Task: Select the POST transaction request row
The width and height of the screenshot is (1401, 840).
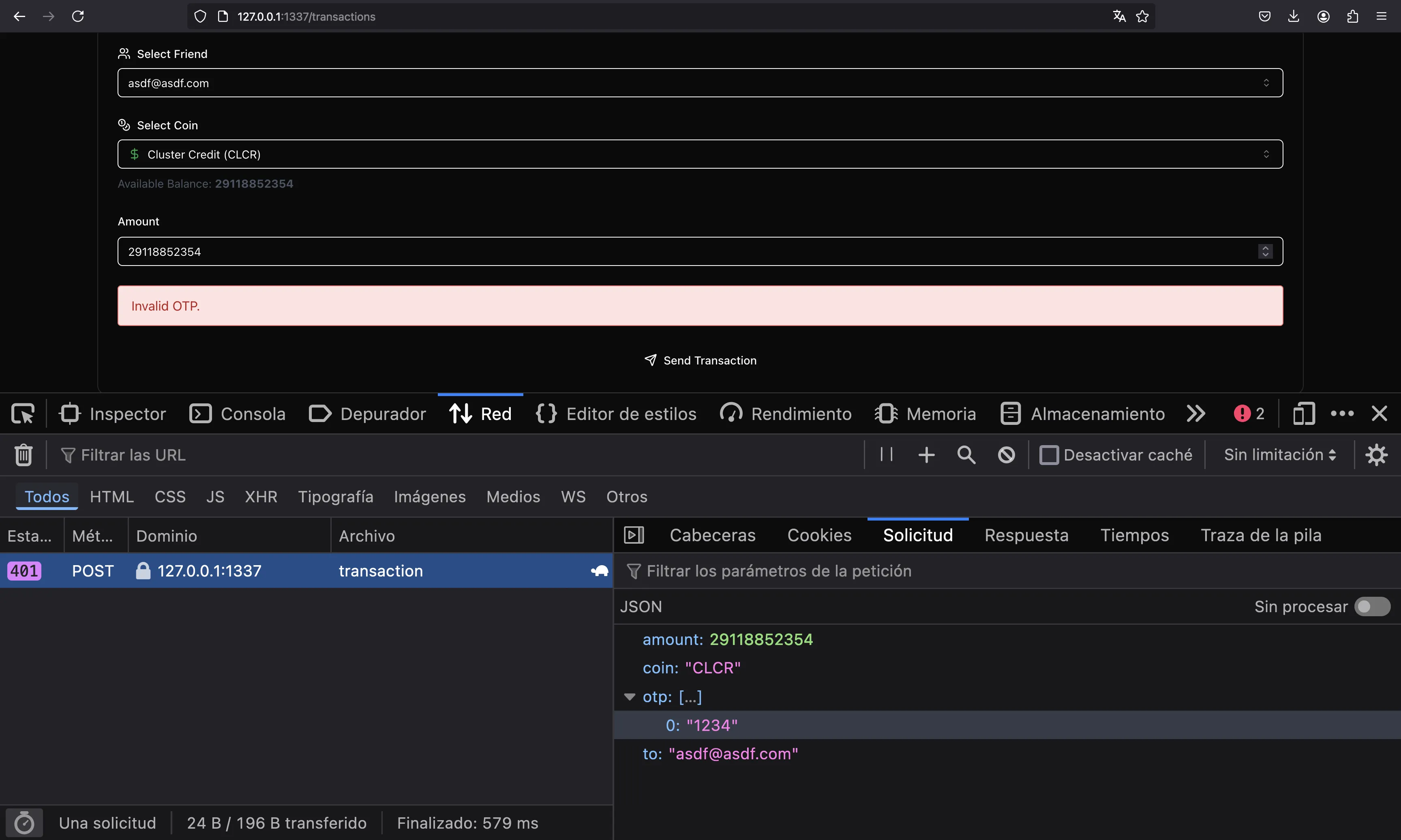Action: pyautogui.click(x=306, y=570)
